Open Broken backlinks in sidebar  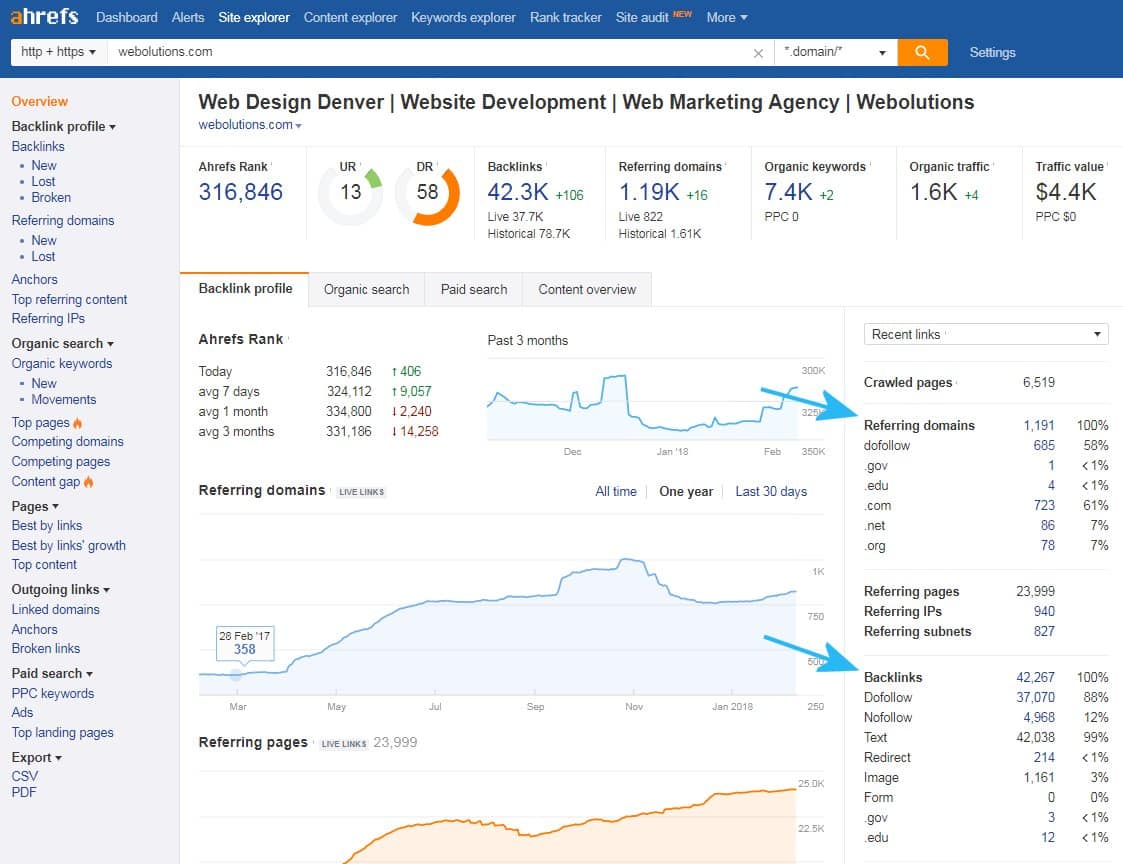[x=51, y=197]
